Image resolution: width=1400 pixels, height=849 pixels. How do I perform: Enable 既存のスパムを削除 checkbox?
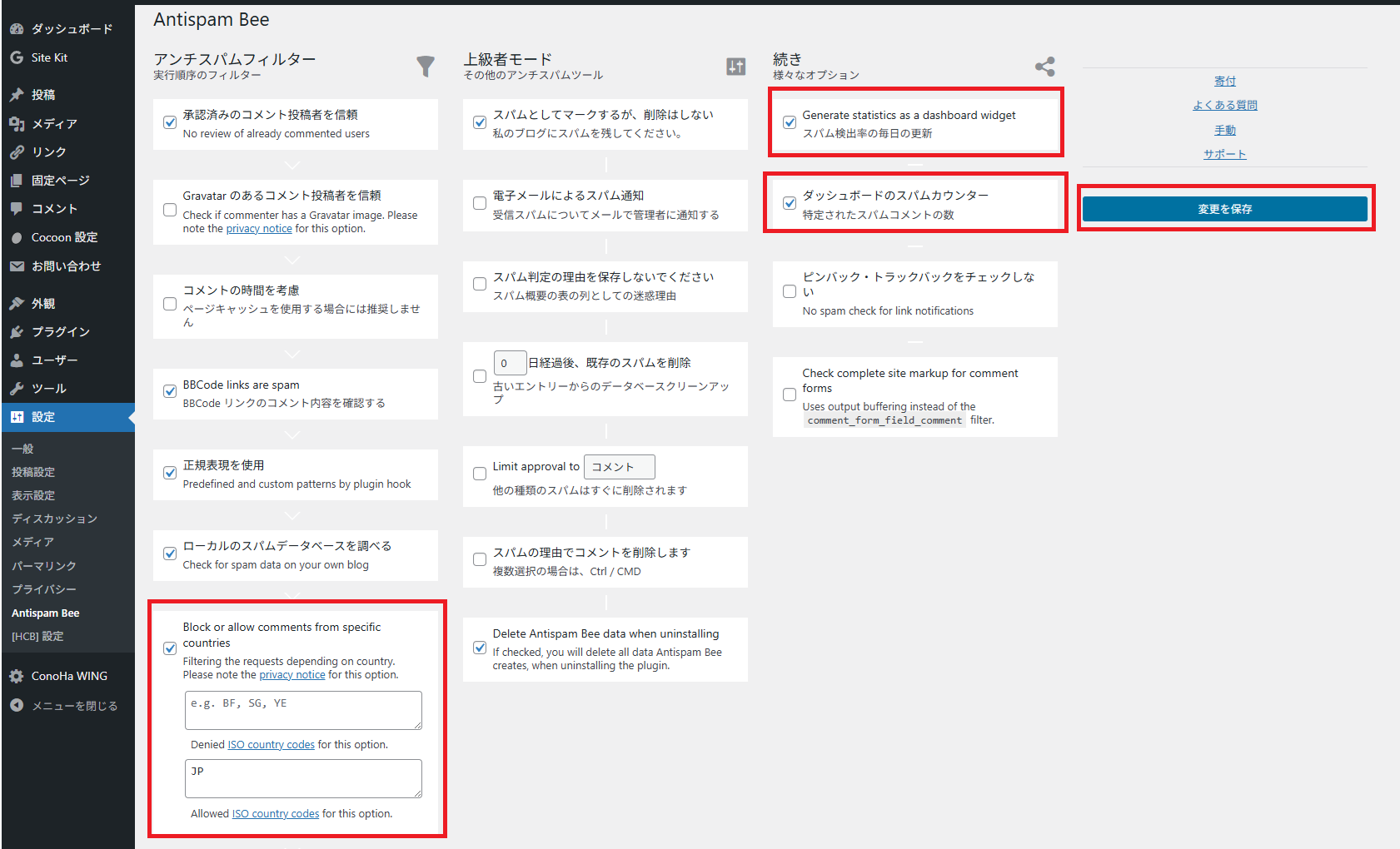[480, 376]
